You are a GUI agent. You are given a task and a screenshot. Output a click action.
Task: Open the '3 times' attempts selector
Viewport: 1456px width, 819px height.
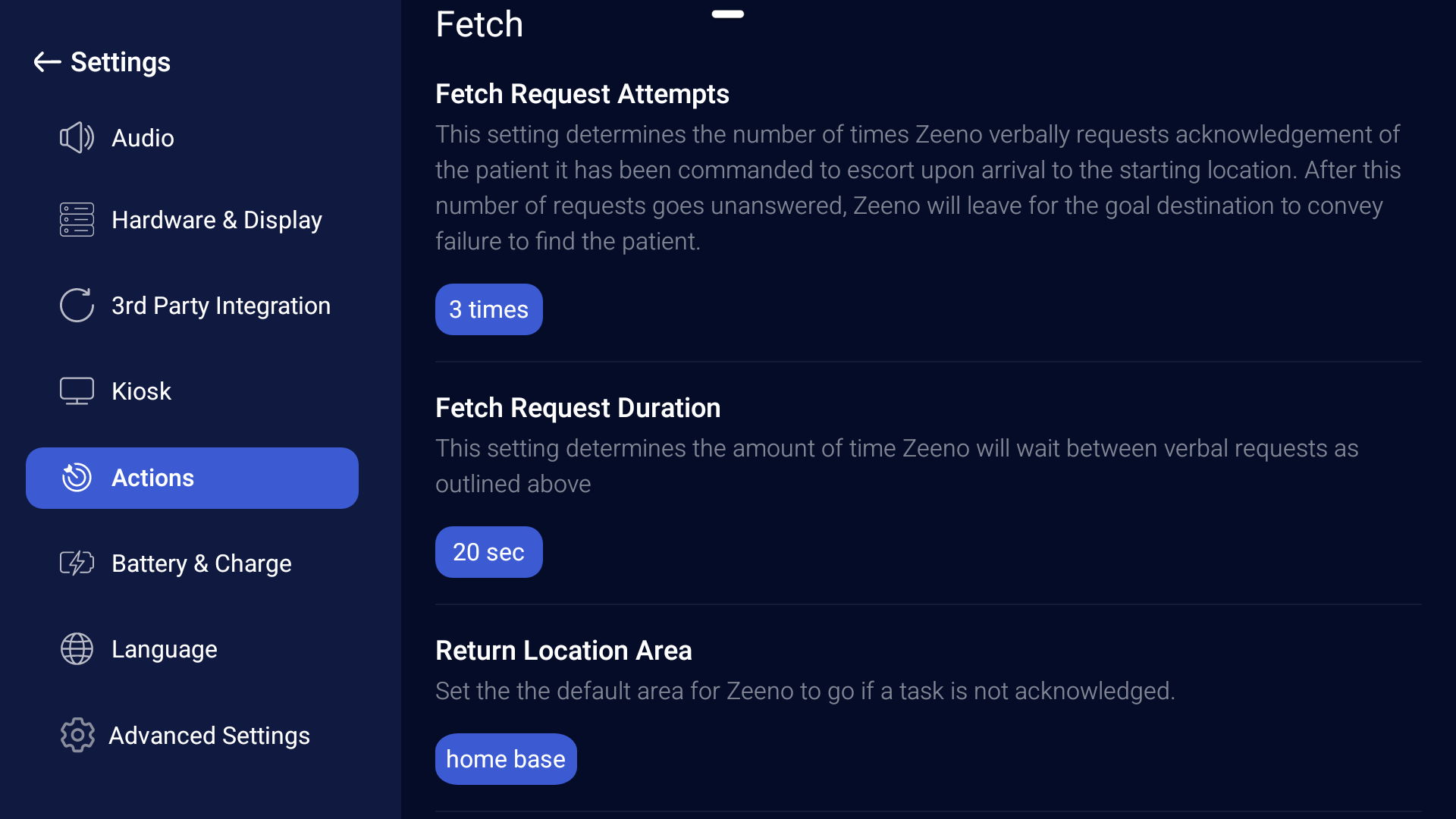488,309
